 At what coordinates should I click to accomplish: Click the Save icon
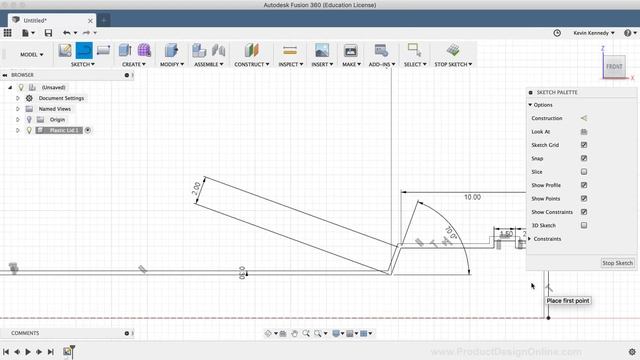(48, 33)
